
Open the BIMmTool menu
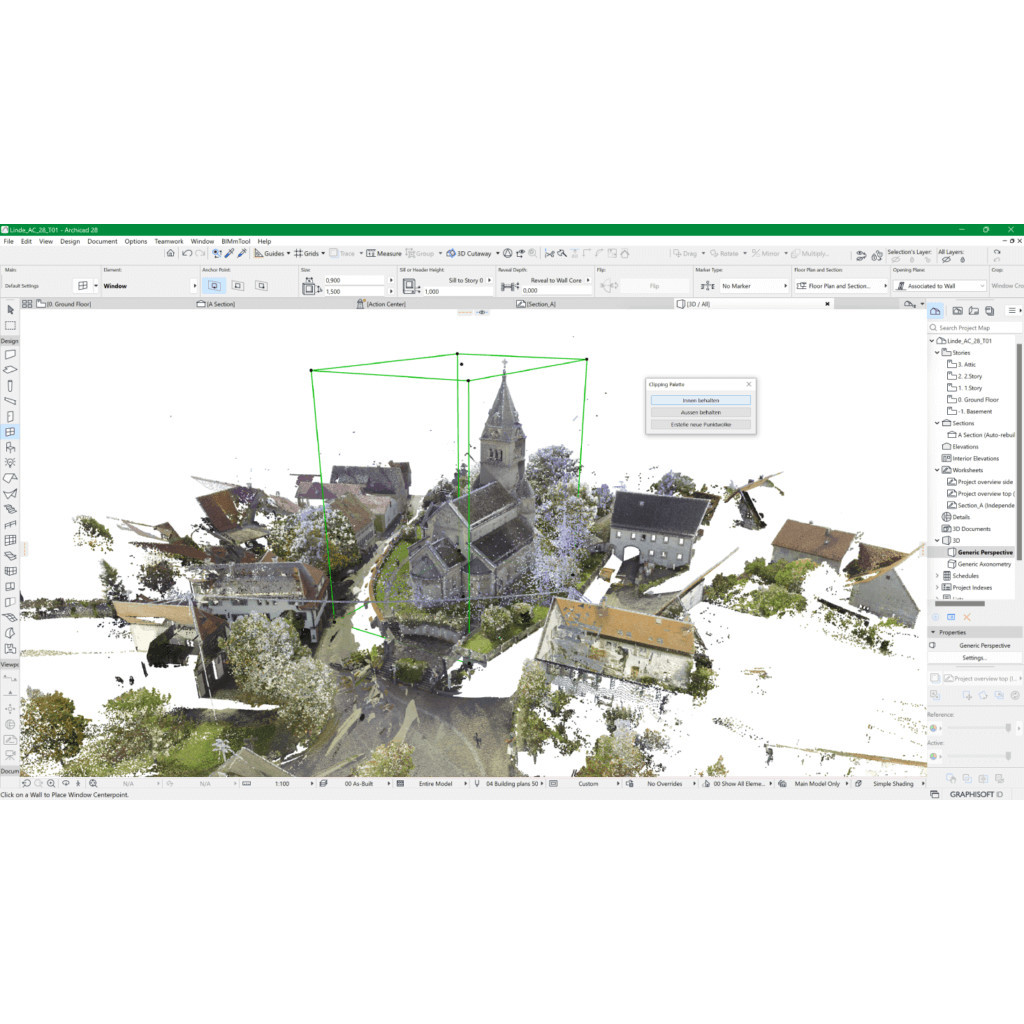click(235, 241)
